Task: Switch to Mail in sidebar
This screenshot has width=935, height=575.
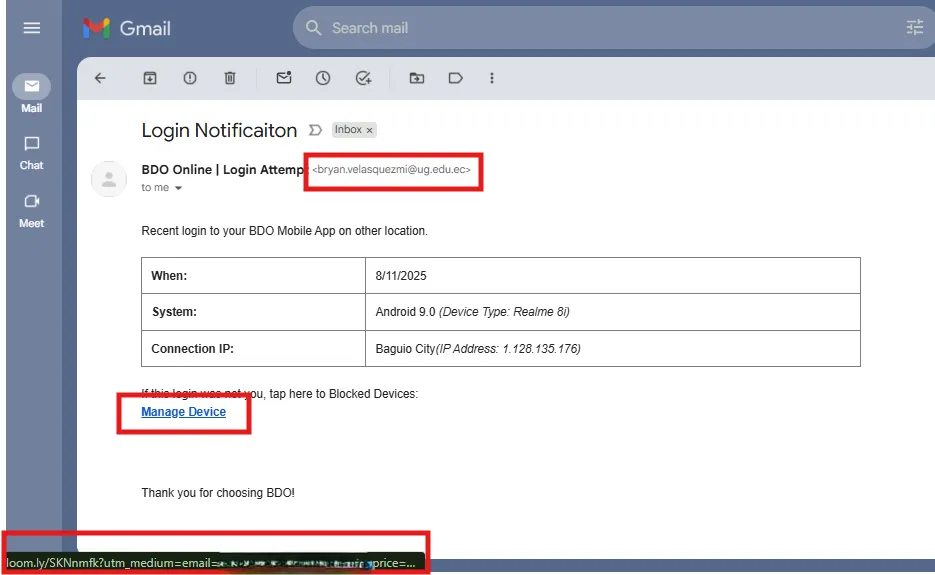Action: 32,94
